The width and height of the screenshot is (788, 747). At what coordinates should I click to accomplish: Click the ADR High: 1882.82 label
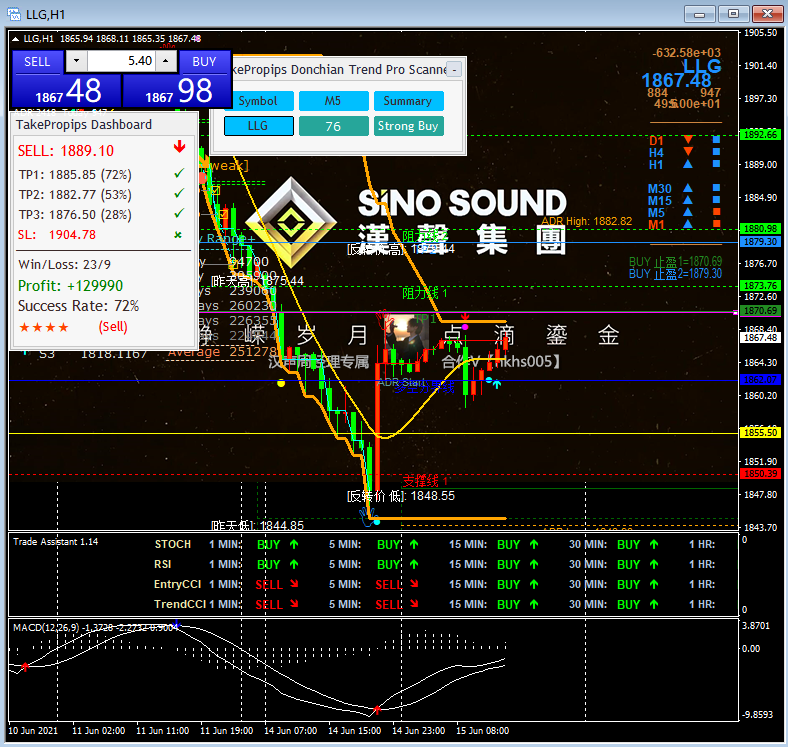click(586, 221)
